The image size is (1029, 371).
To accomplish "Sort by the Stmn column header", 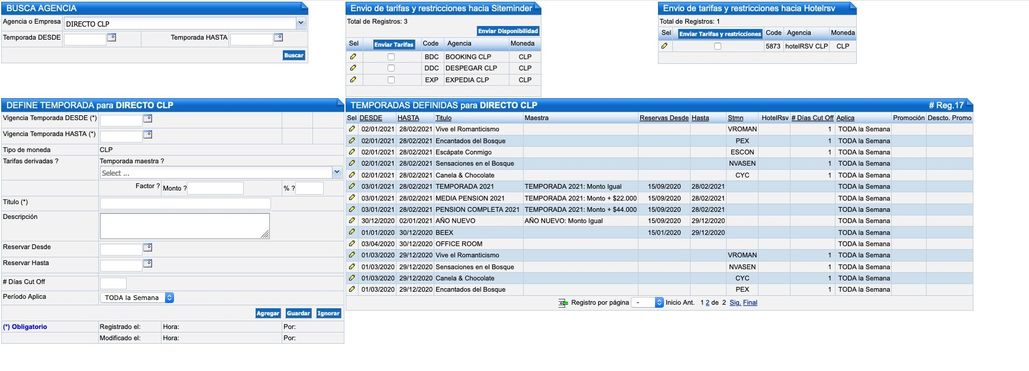I will click(735, 118).
